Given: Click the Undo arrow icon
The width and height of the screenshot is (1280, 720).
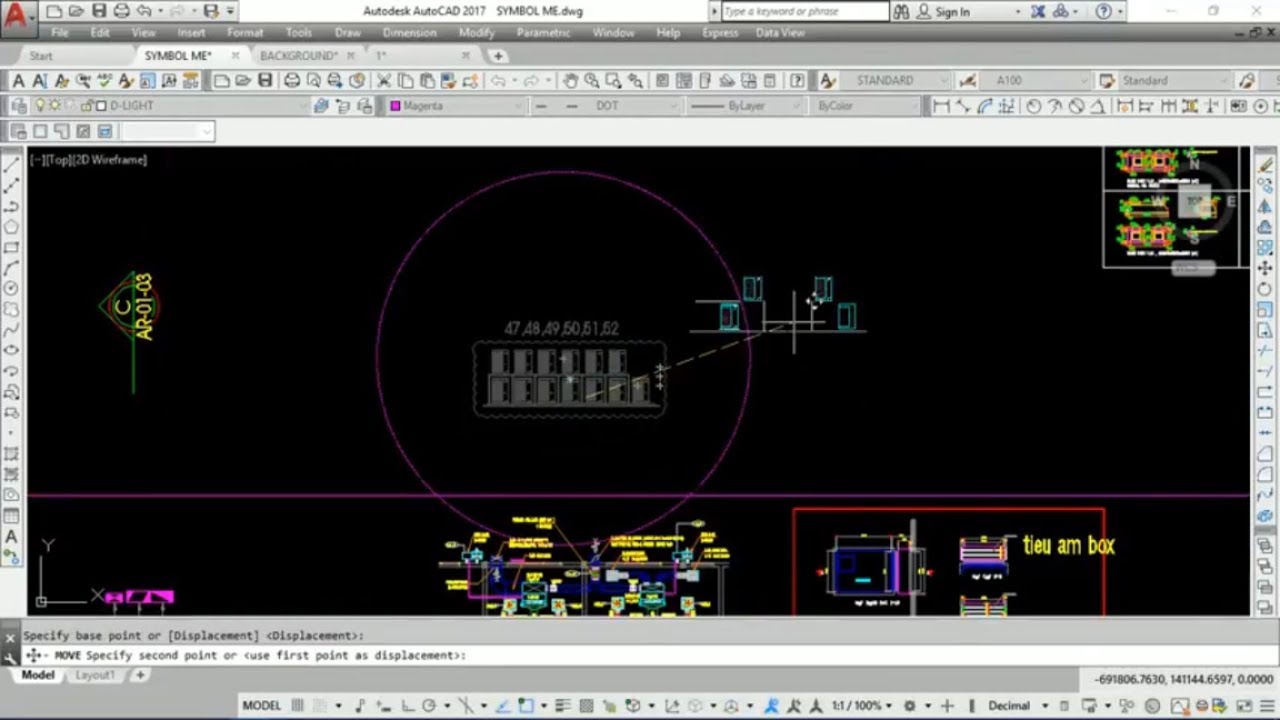Looking at the screenshot, I should coord(497,81).
